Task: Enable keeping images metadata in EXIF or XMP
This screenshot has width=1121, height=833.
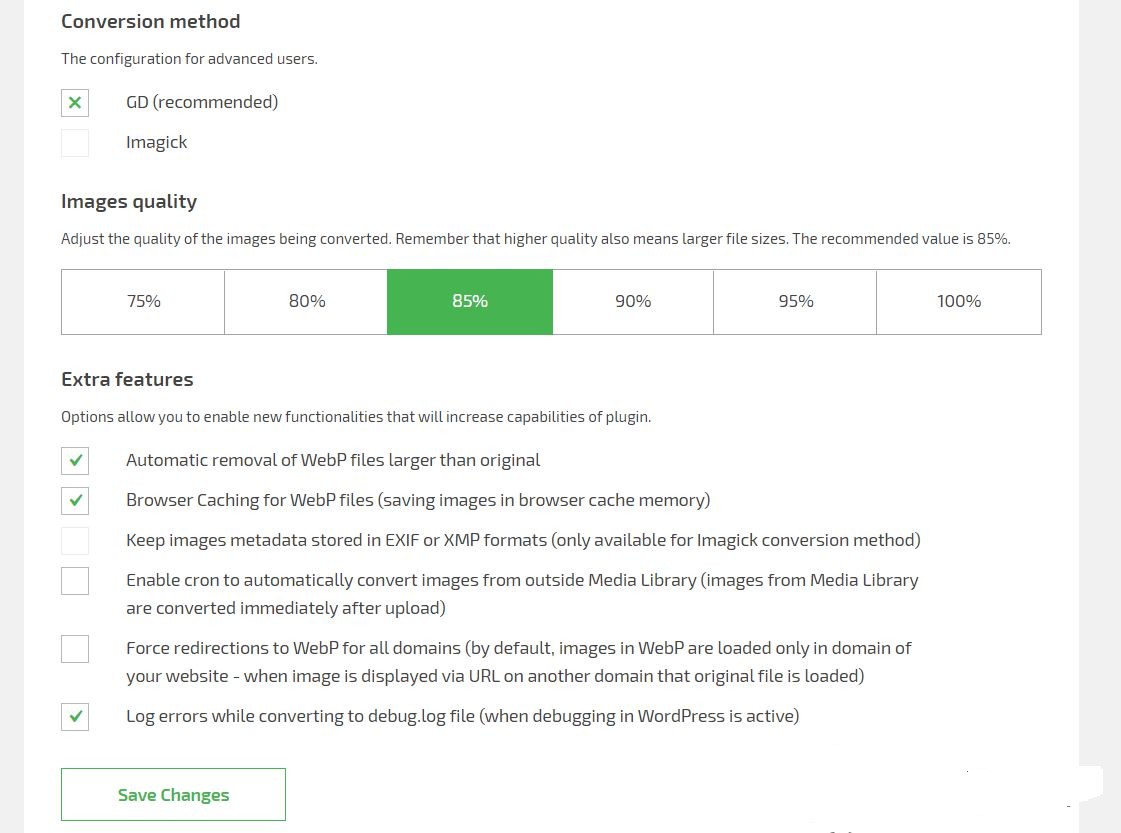Action: (x=74, y=541)
